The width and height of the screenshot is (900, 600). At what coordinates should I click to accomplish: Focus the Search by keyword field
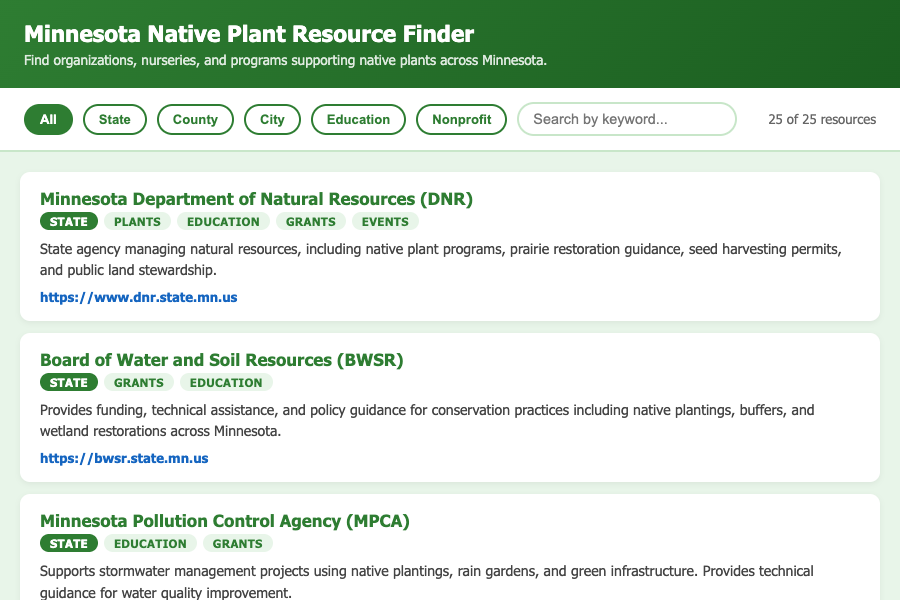click(627, 119)
